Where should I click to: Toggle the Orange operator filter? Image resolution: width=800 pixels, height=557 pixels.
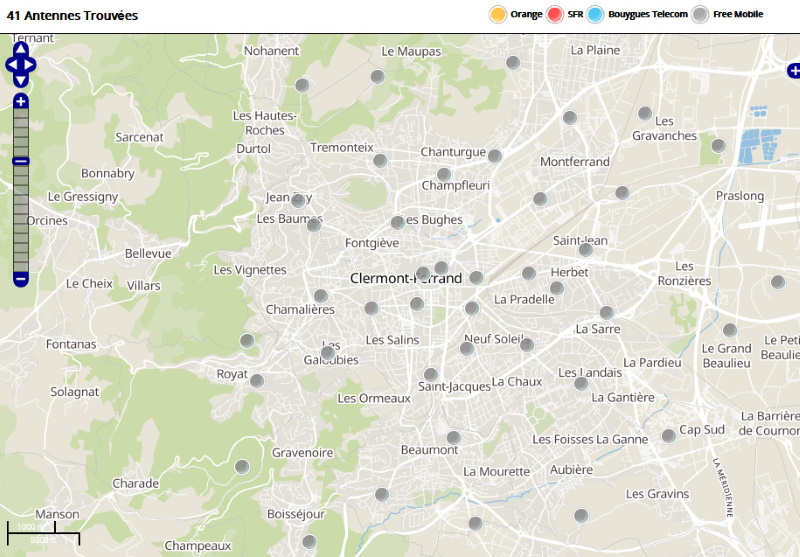pos(497,14)
